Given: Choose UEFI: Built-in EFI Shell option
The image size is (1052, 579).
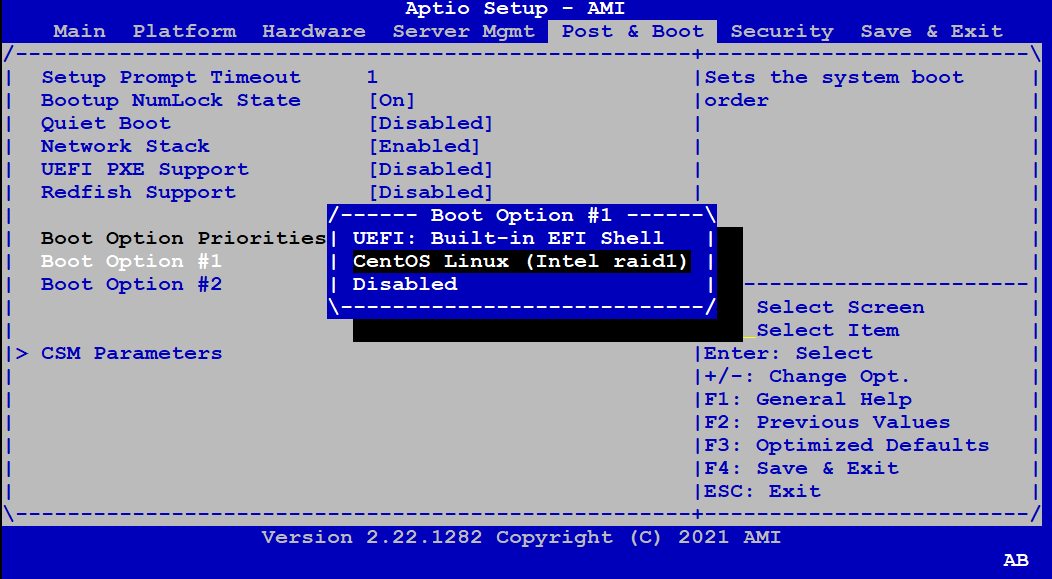Looking at the screenshot, I should [508, 238].
